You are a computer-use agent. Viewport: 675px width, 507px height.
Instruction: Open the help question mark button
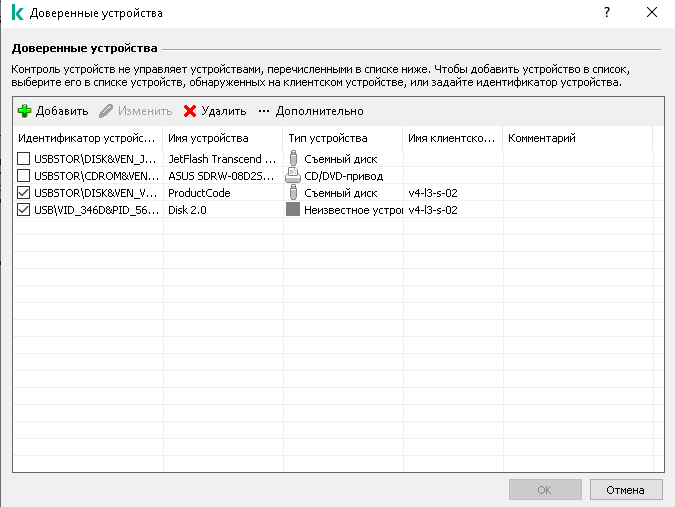coord(607,13)
